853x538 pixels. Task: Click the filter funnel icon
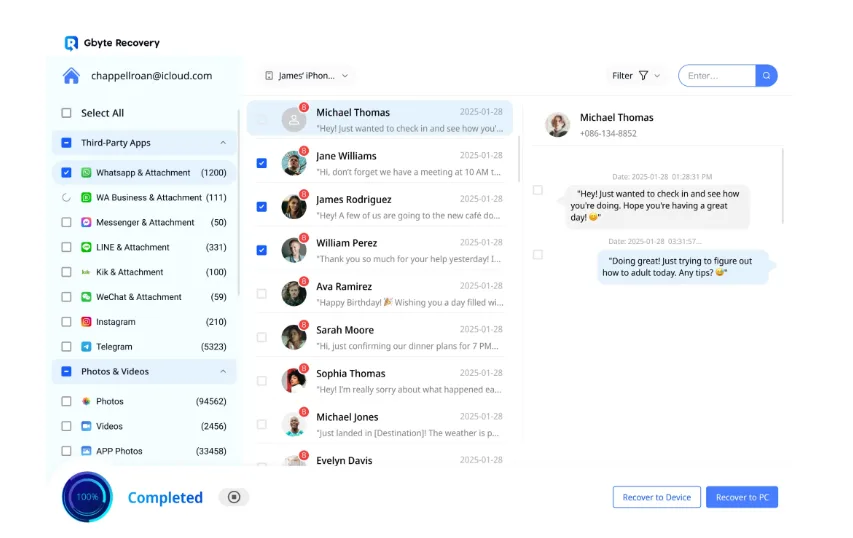tap(644, 76)
